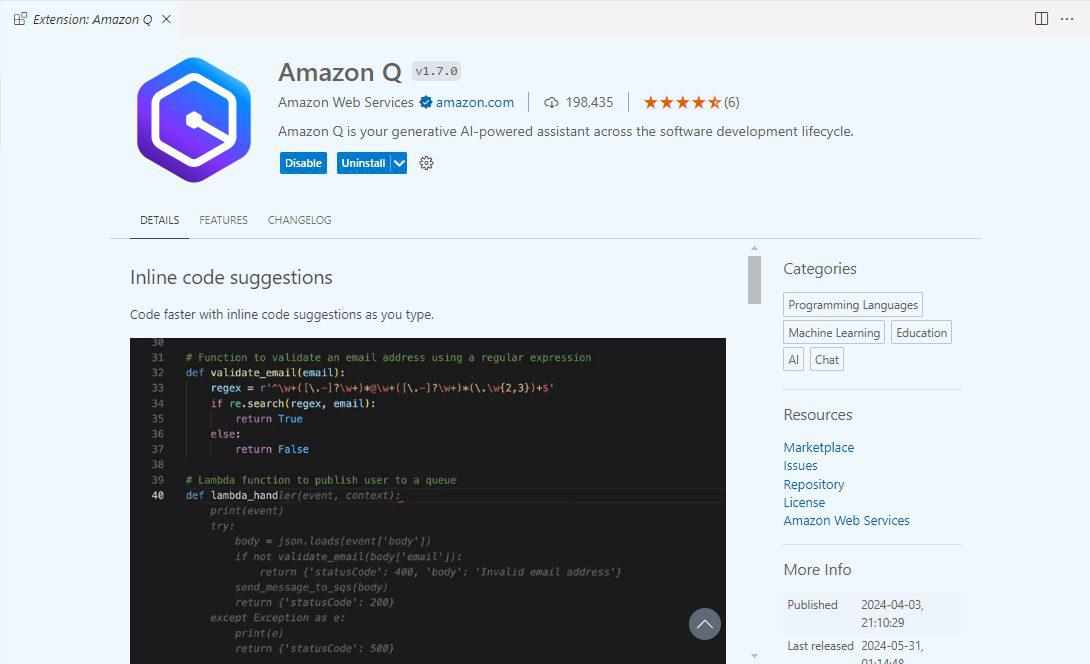Open the Issues resource link

[800, 465]
